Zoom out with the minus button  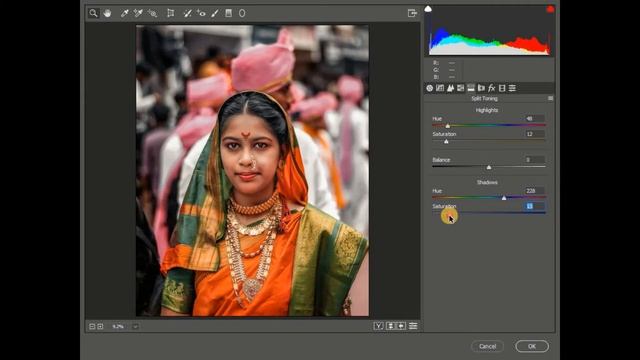coord(92,327)
